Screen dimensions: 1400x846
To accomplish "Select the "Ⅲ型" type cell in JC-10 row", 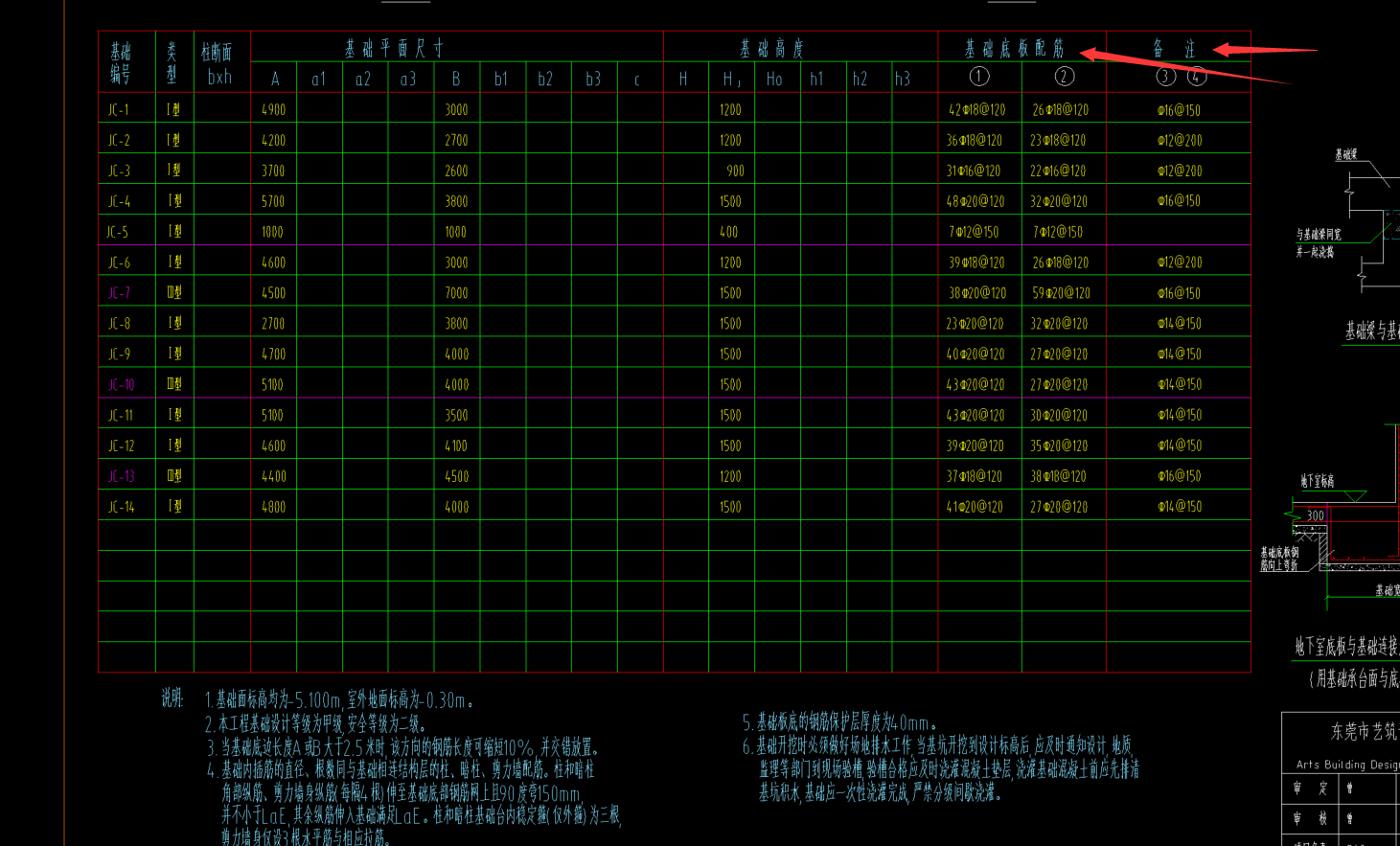I will (x=174, y=384).
